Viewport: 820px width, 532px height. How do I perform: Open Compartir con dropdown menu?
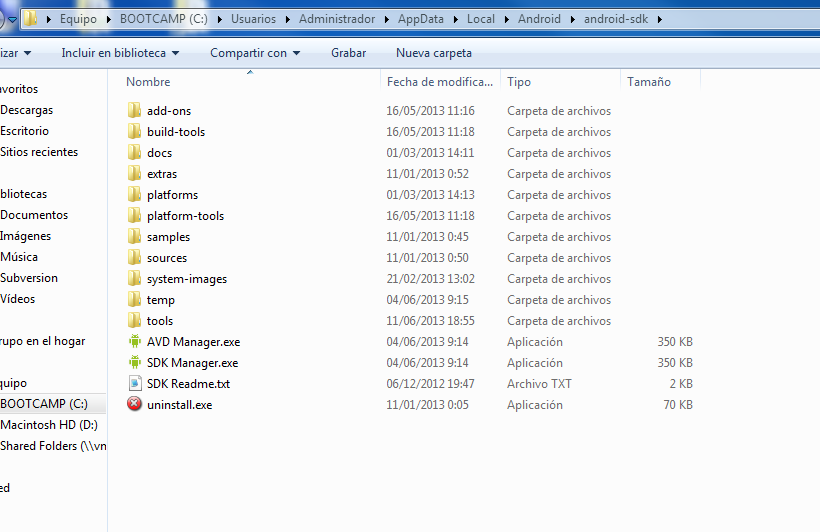click(255, 53)
